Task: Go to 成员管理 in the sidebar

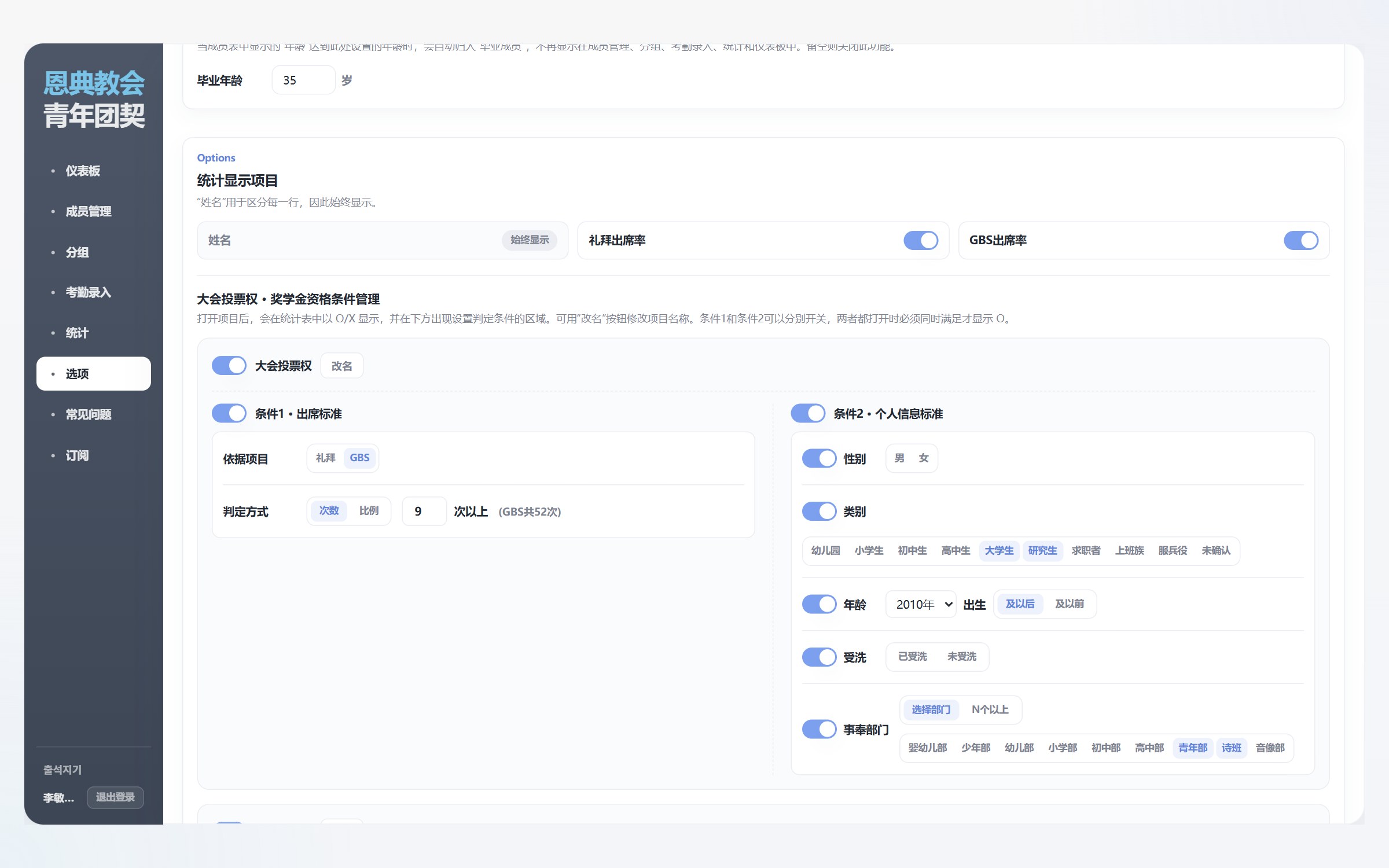Action: pyautogui.click(x=93, y=211)
